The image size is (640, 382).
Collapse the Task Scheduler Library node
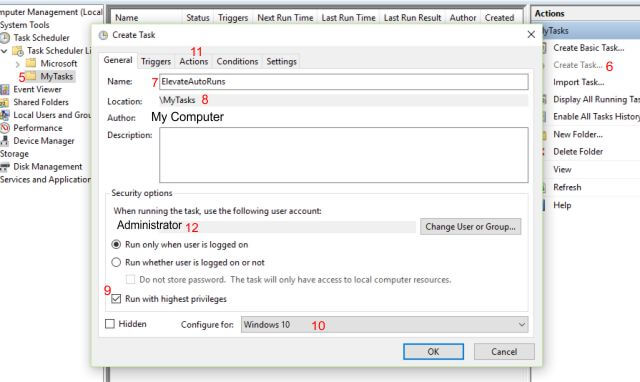tap(4, 51)
